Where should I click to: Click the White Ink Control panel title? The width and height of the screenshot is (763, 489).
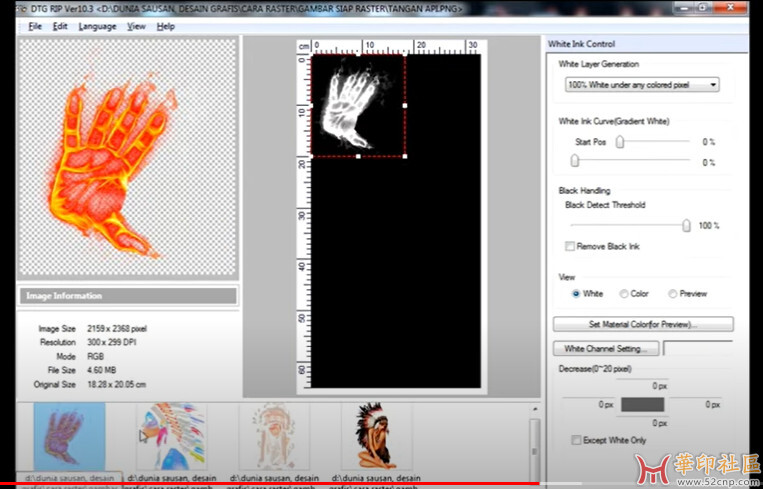[x=581, y=44]
